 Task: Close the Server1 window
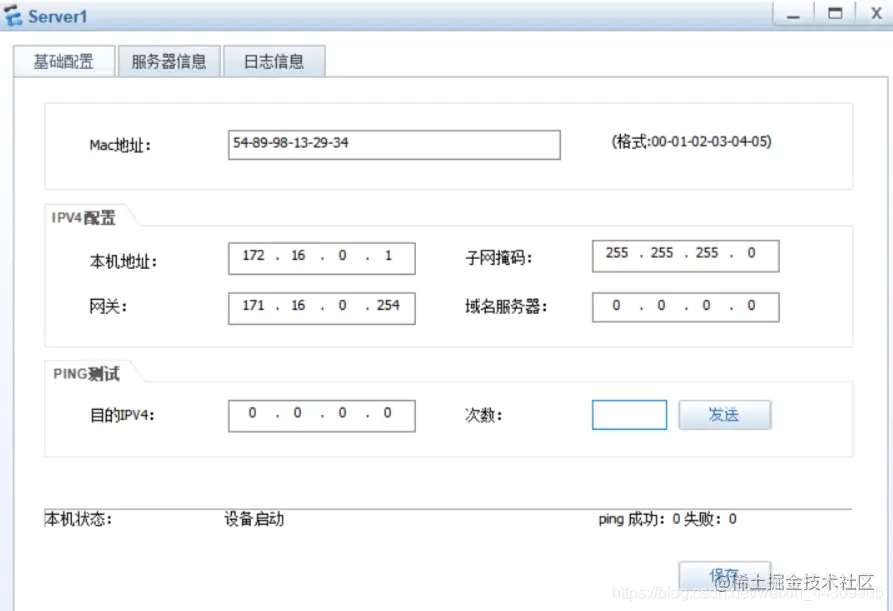876,14
